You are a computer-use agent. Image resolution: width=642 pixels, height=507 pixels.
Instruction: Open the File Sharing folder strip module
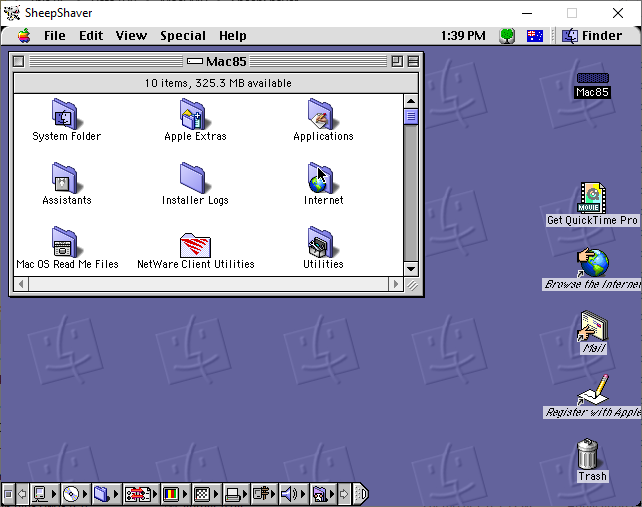point(105,494)
